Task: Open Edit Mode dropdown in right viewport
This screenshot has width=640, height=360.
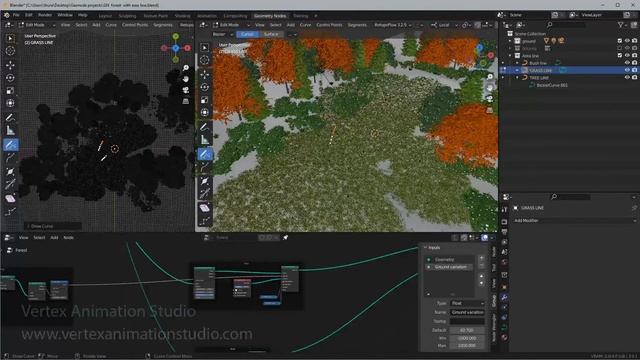Action: coord(231,25)
